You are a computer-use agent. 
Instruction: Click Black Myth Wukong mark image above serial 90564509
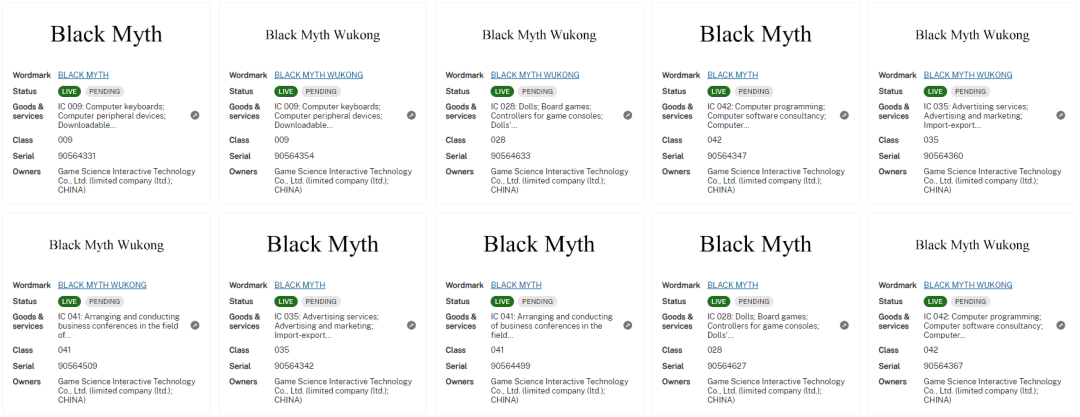click(106, 245)
